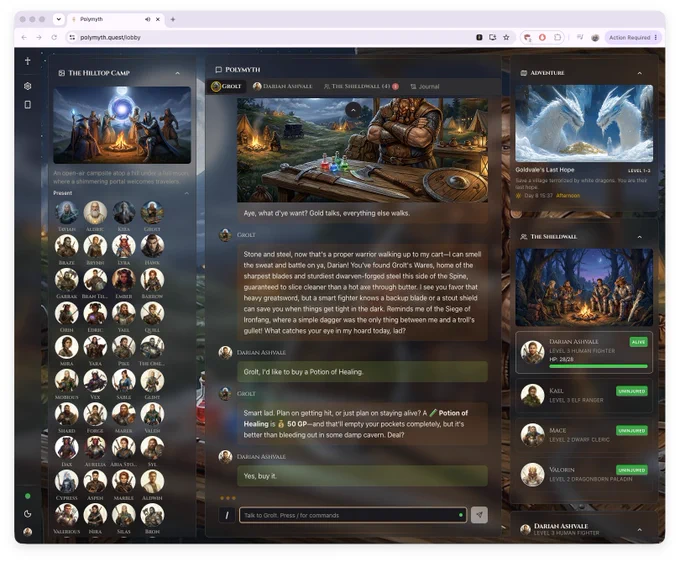The width and height of the screenshot is (680, 562).
Task: Click Vex avatar in Present list
Action: pyautogui.click(x=95, y=380)
